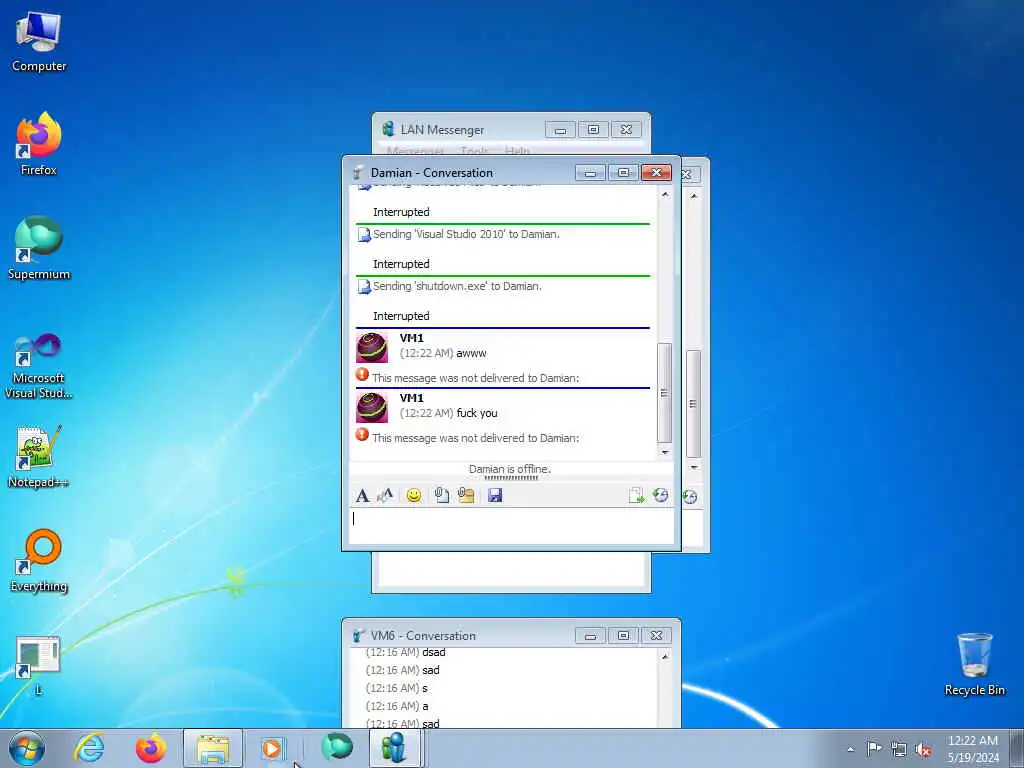Click the LAN Messenger taskbar button
This screenshot has height=768, width=1024.
tap(395, 748)
